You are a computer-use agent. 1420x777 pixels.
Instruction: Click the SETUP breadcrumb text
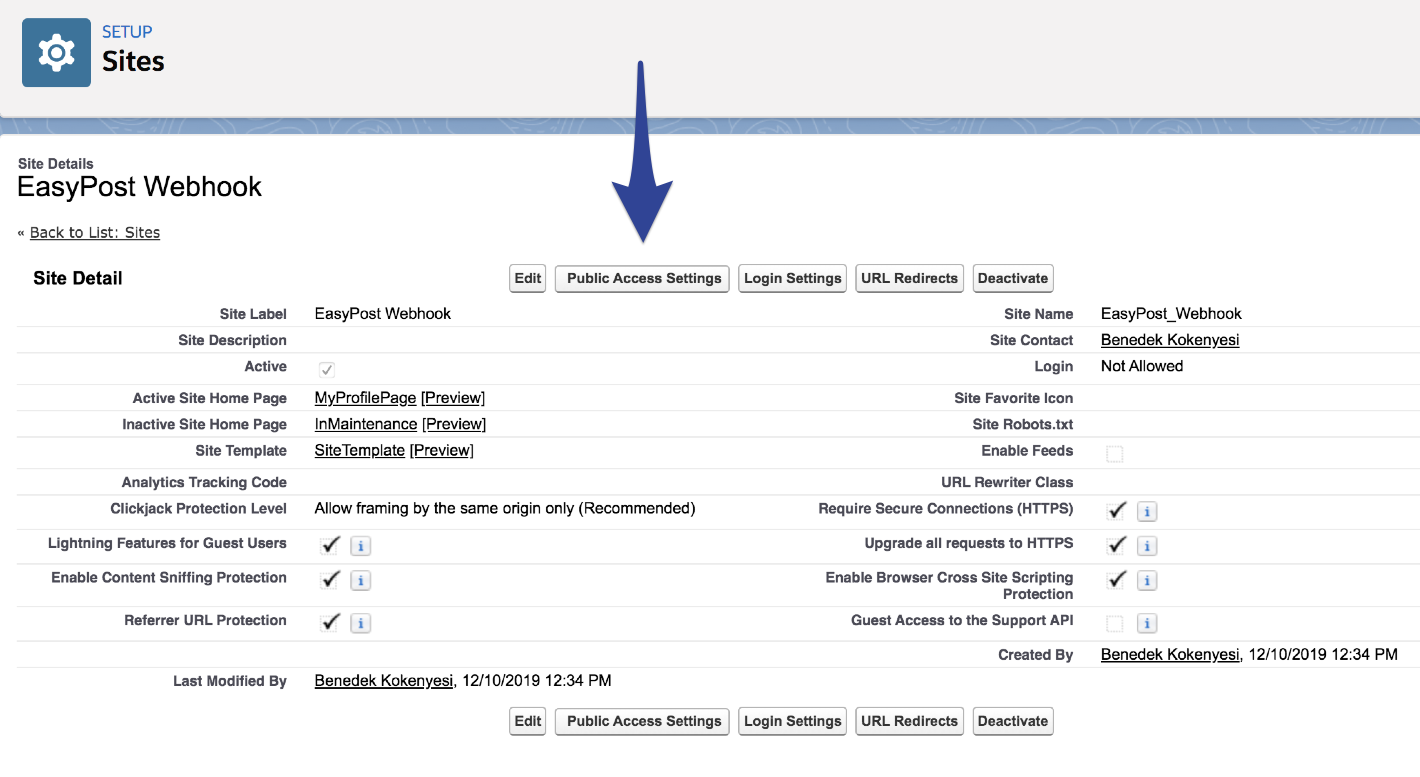[x=127, y=32]
